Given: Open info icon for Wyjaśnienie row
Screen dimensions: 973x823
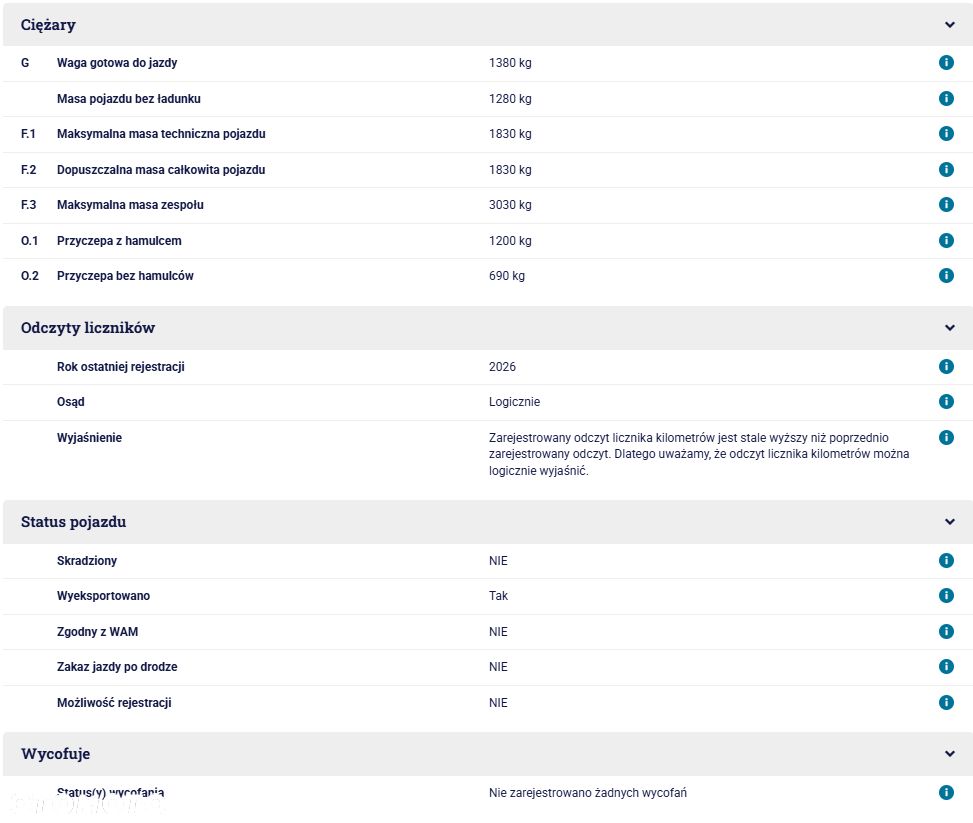Looking at the screenshot, I should (946, 438).
